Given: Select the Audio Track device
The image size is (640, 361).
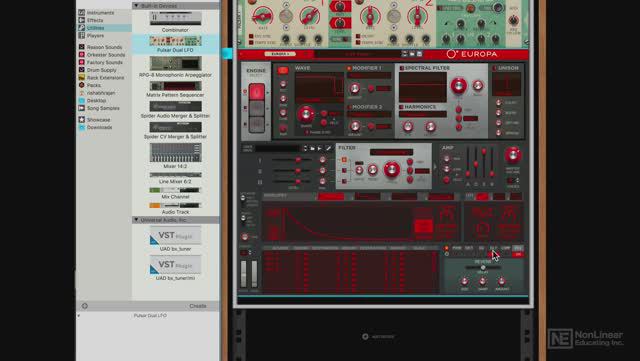Looking at the screenshot, I should pos(175,208).
